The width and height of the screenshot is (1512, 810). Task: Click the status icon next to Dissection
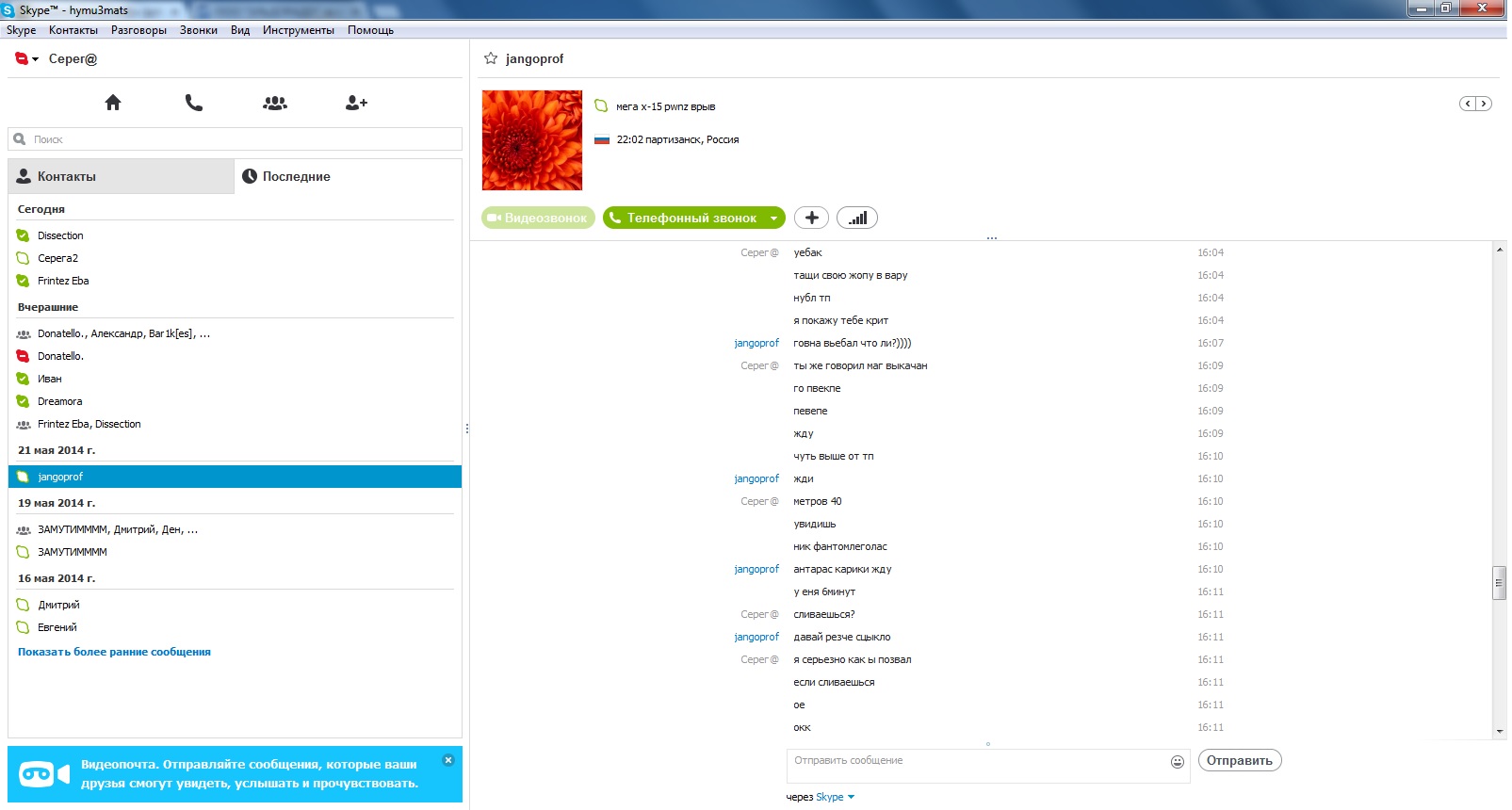pyautogui.click(x=23, y=235)
